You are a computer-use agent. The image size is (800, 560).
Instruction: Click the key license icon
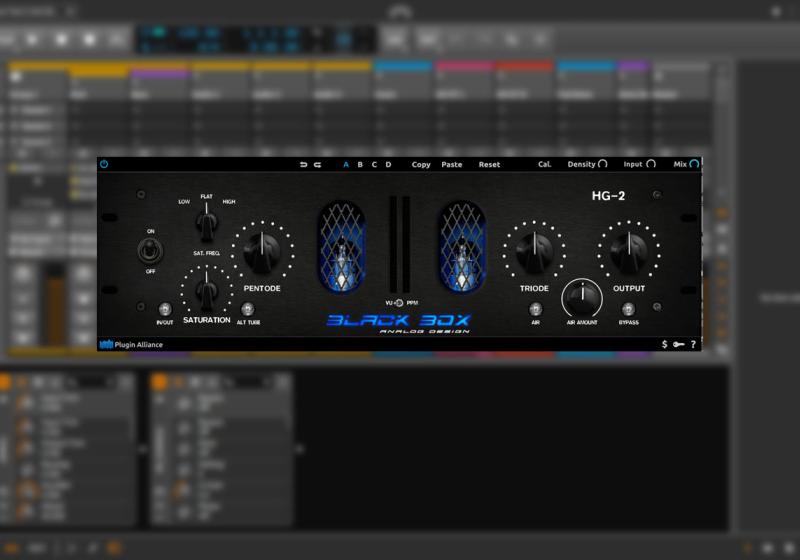pyautogui.click(x=679, y=344)
